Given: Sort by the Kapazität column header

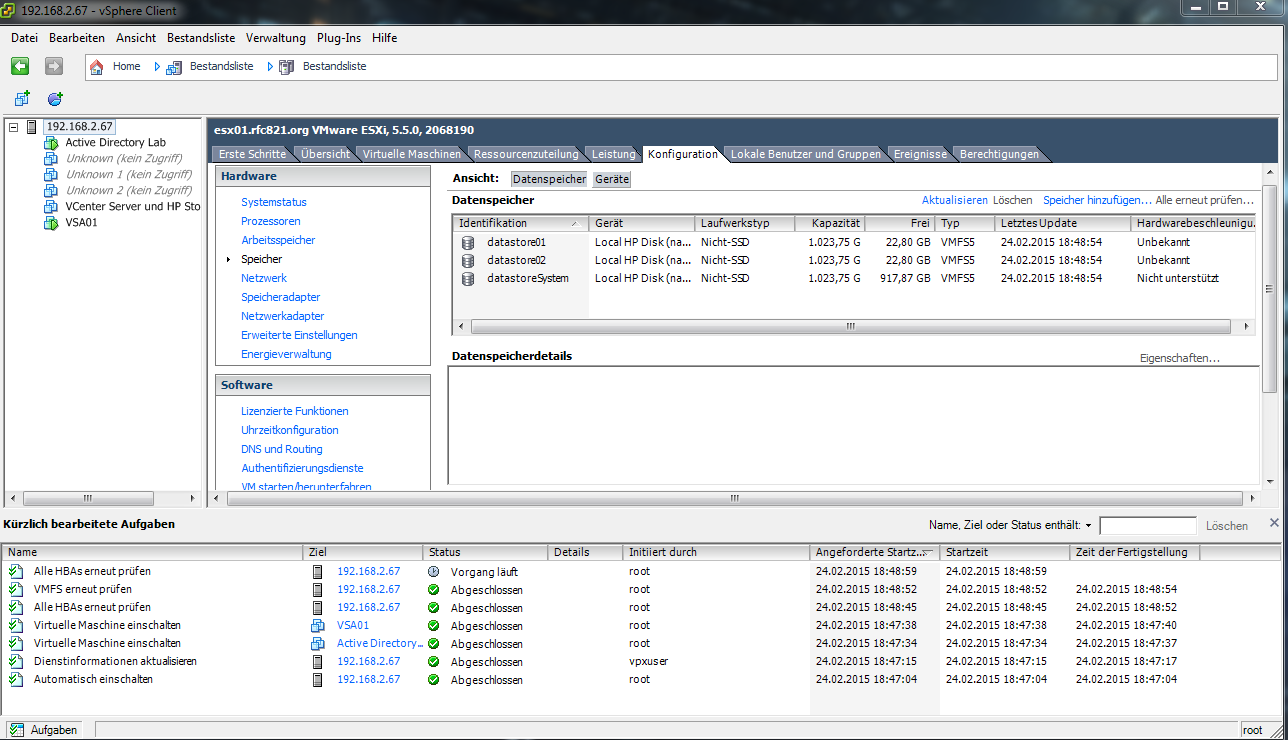Looking at the screenshot, I should click(x=835, y=223).
